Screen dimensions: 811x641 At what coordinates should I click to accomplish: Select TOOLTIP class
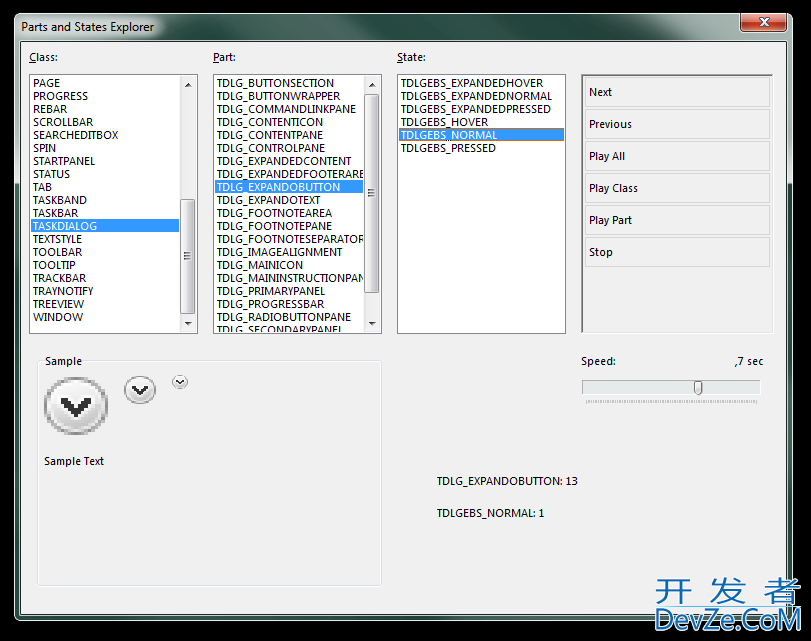point(106,265)
